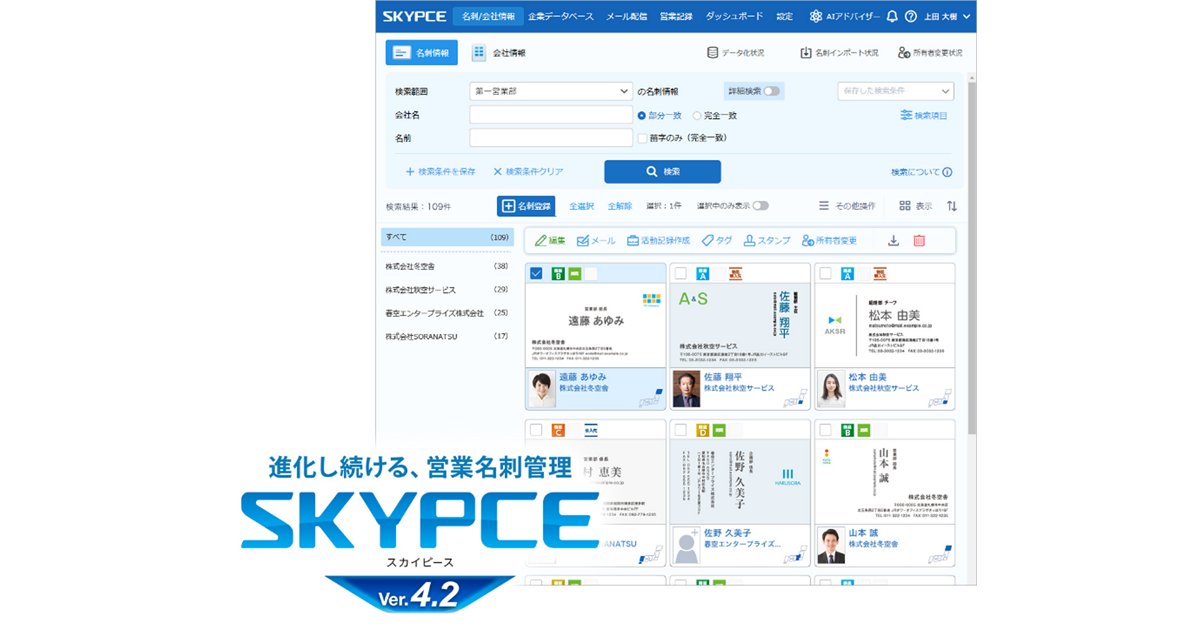Screen dimensions: 1200x630
Task: Select the 完全一致 radio button
Action: [x=697, y=115]
